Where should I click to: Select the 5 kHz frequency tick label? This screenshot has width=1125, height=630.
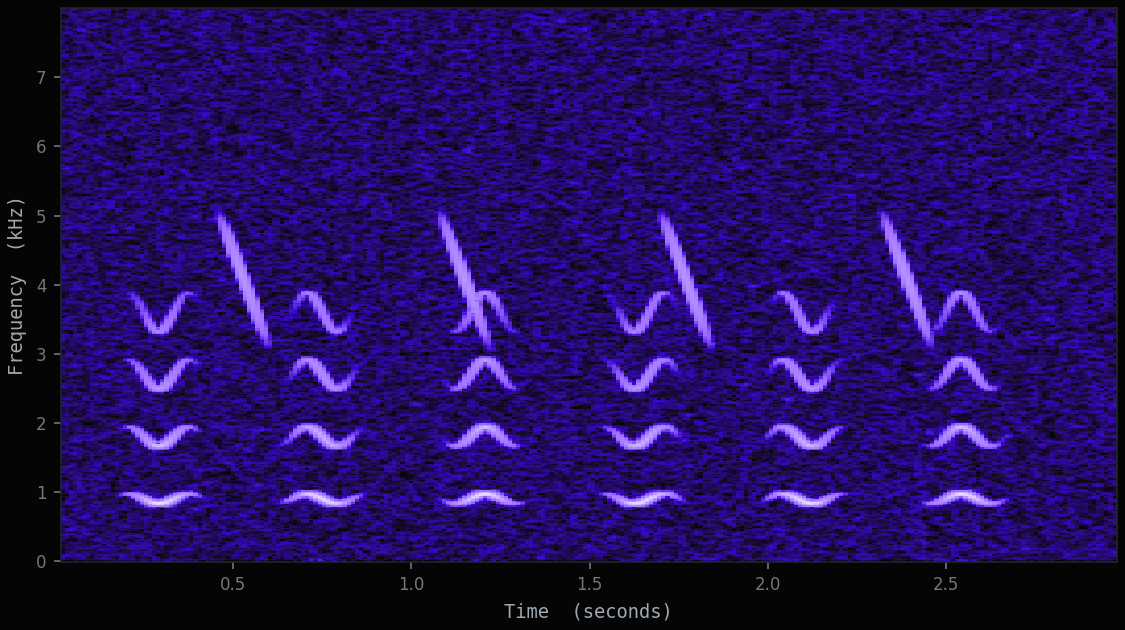point(42,215)
